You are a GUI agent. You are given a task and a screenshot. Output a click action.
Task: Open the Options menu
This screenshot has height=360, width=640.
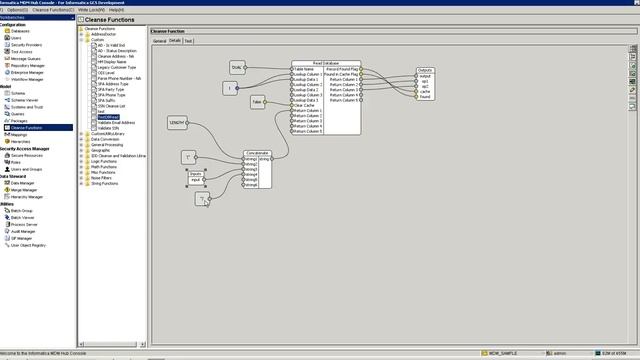click(17, 10)
